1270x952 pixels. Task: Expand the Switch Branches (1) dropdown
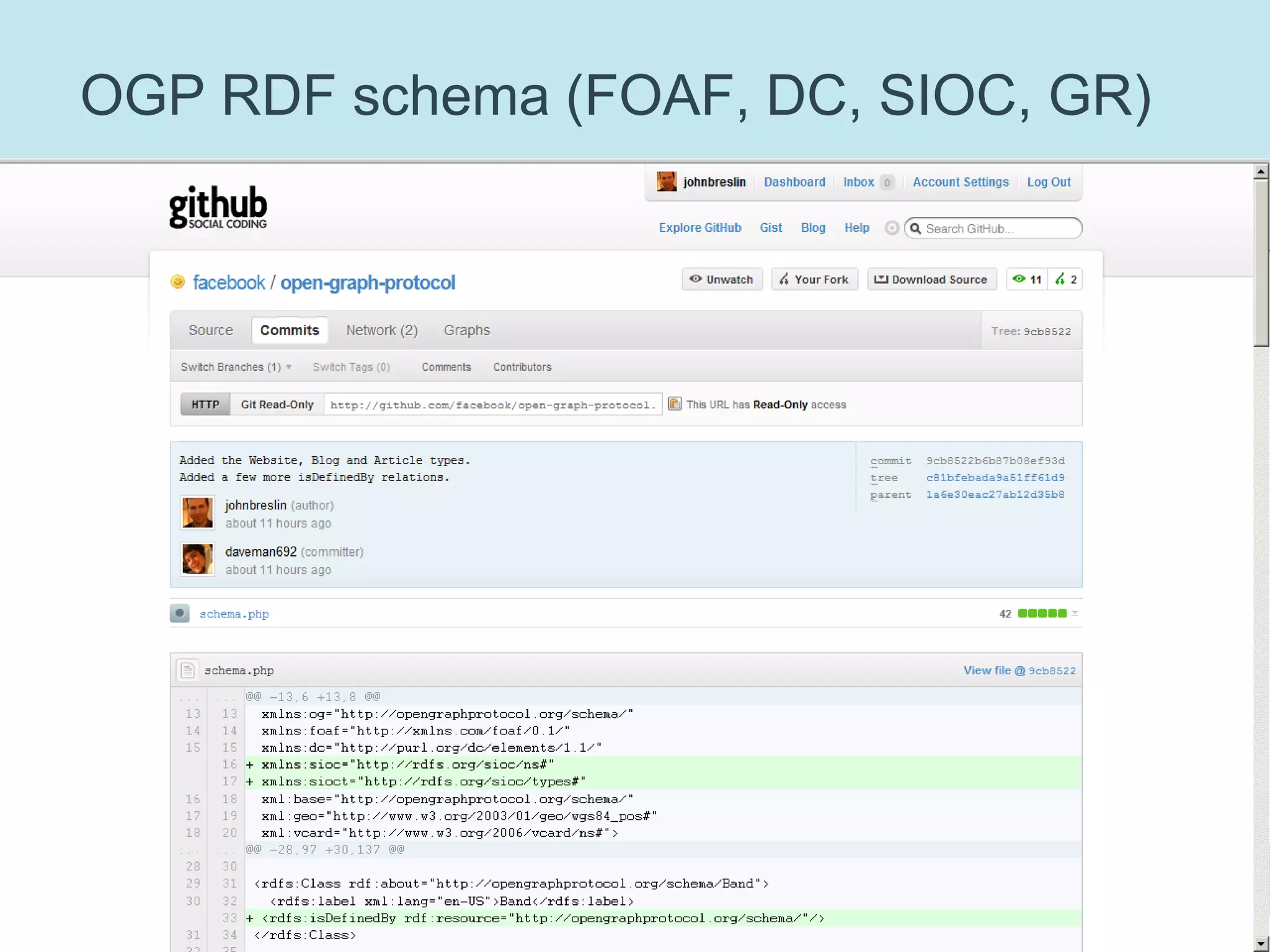236,367
